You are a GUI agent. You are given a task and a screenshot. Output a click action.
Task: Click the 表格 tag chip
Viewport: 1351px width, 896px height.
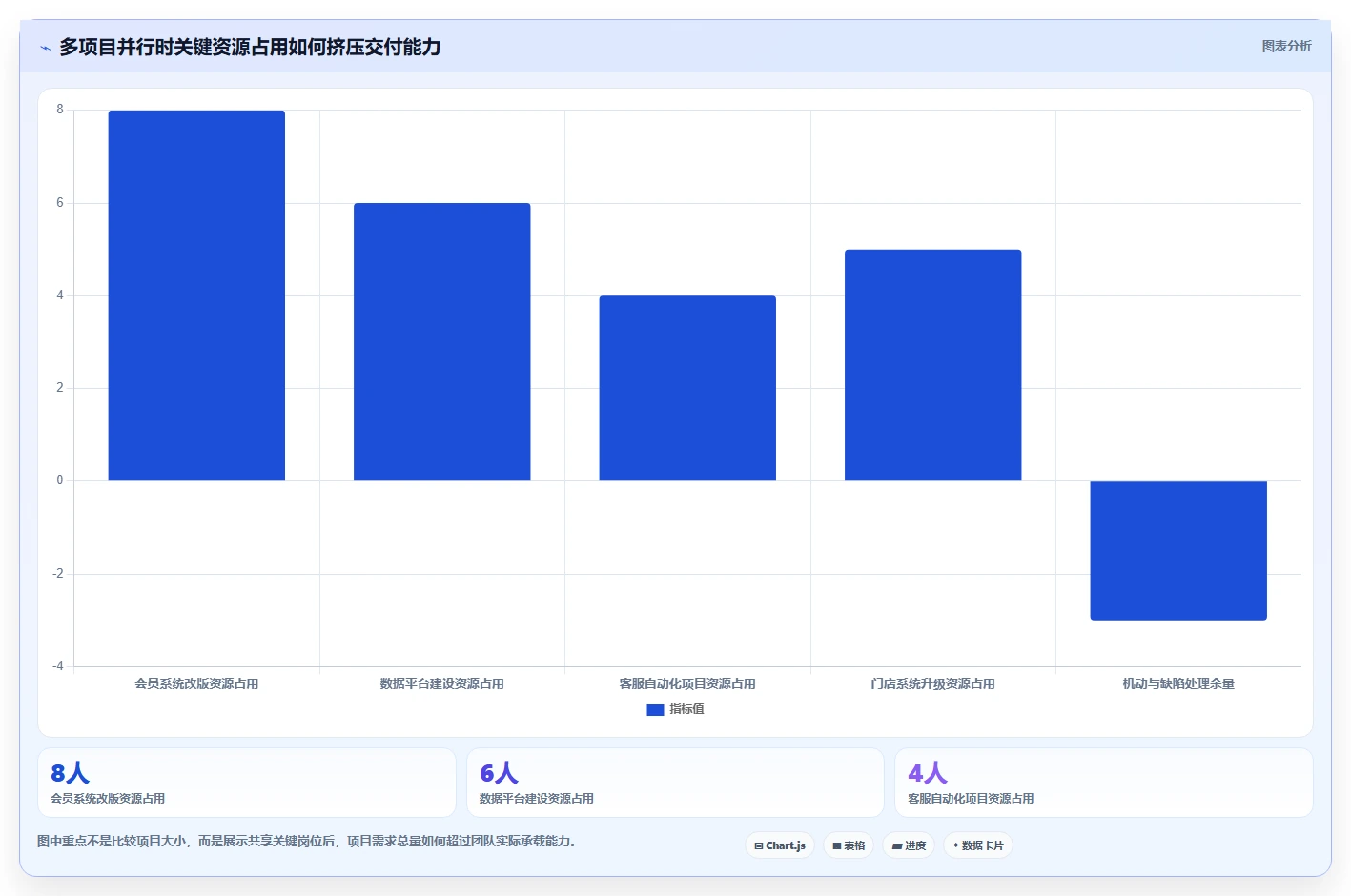849,845
